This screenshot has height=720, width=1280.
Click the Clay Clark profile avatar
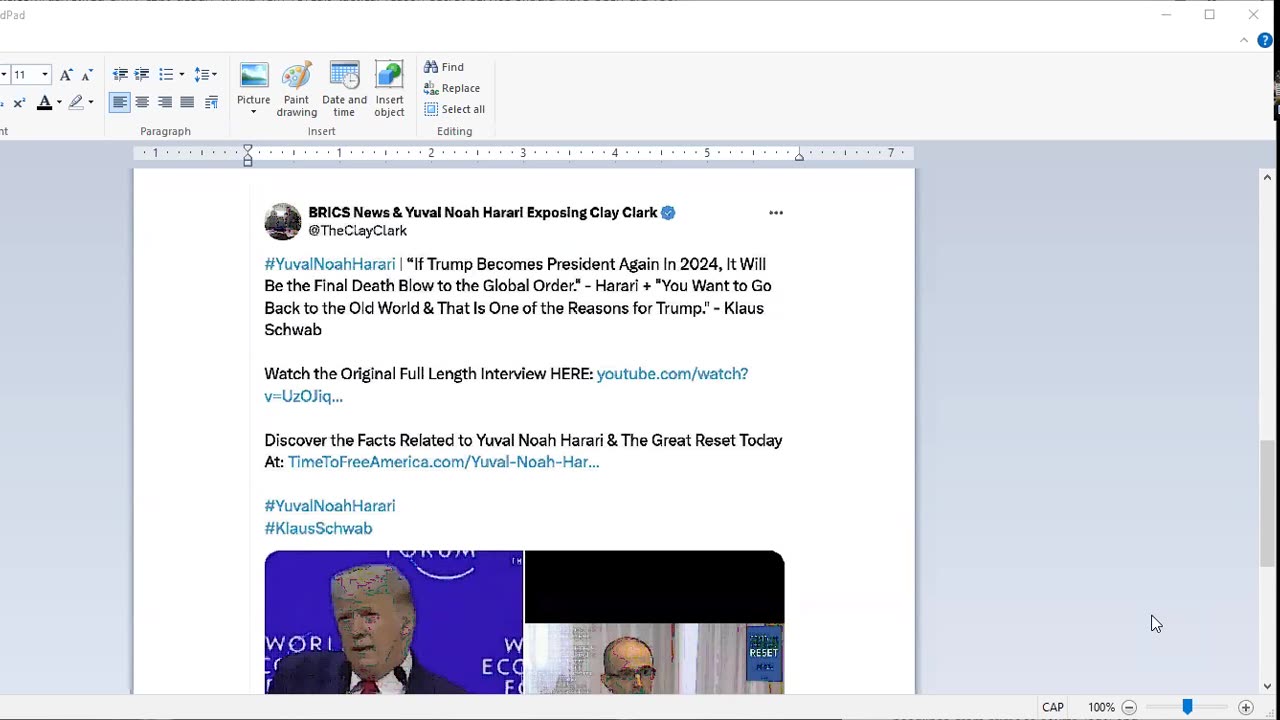tap(282, 222)
